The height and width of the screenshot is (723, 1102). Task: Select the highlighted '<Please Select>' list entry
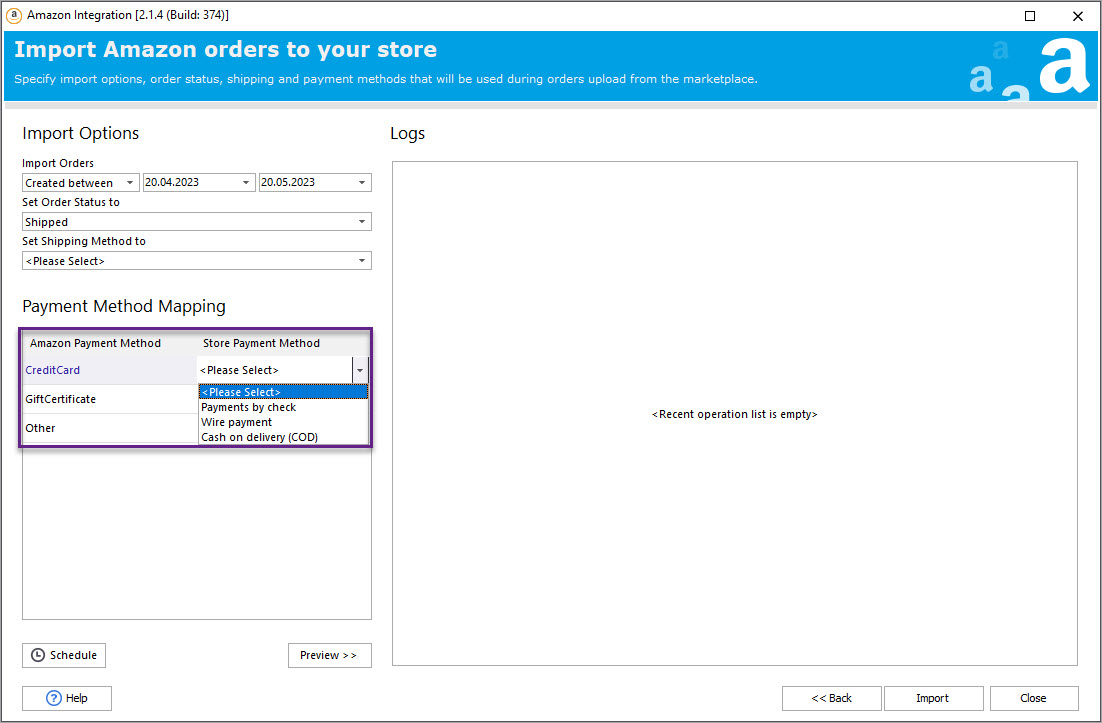[x=241, y=392]
